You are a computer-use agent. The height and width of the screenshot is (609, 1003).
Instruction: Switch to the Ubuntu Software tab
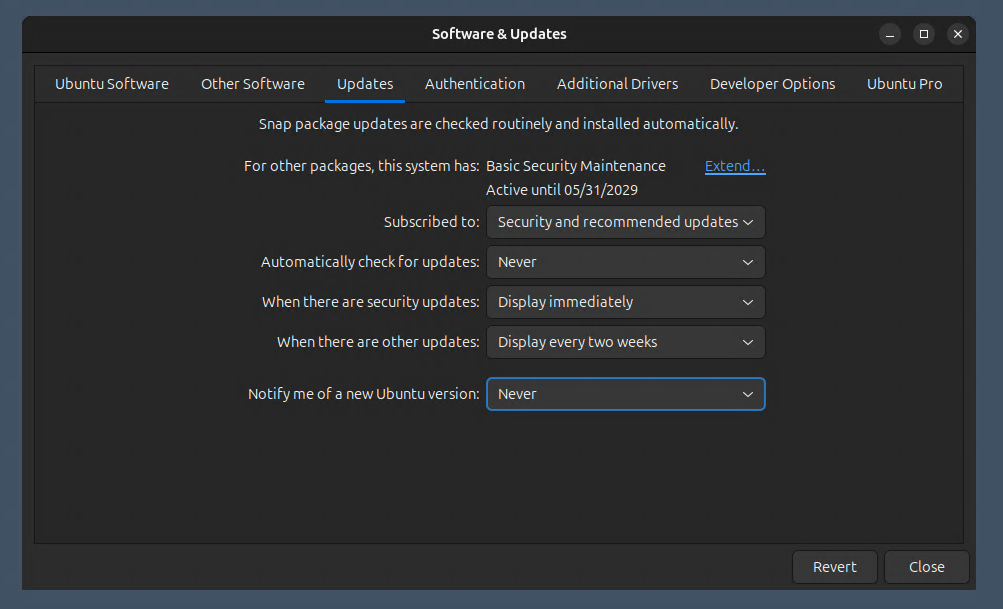click(112, 84)
